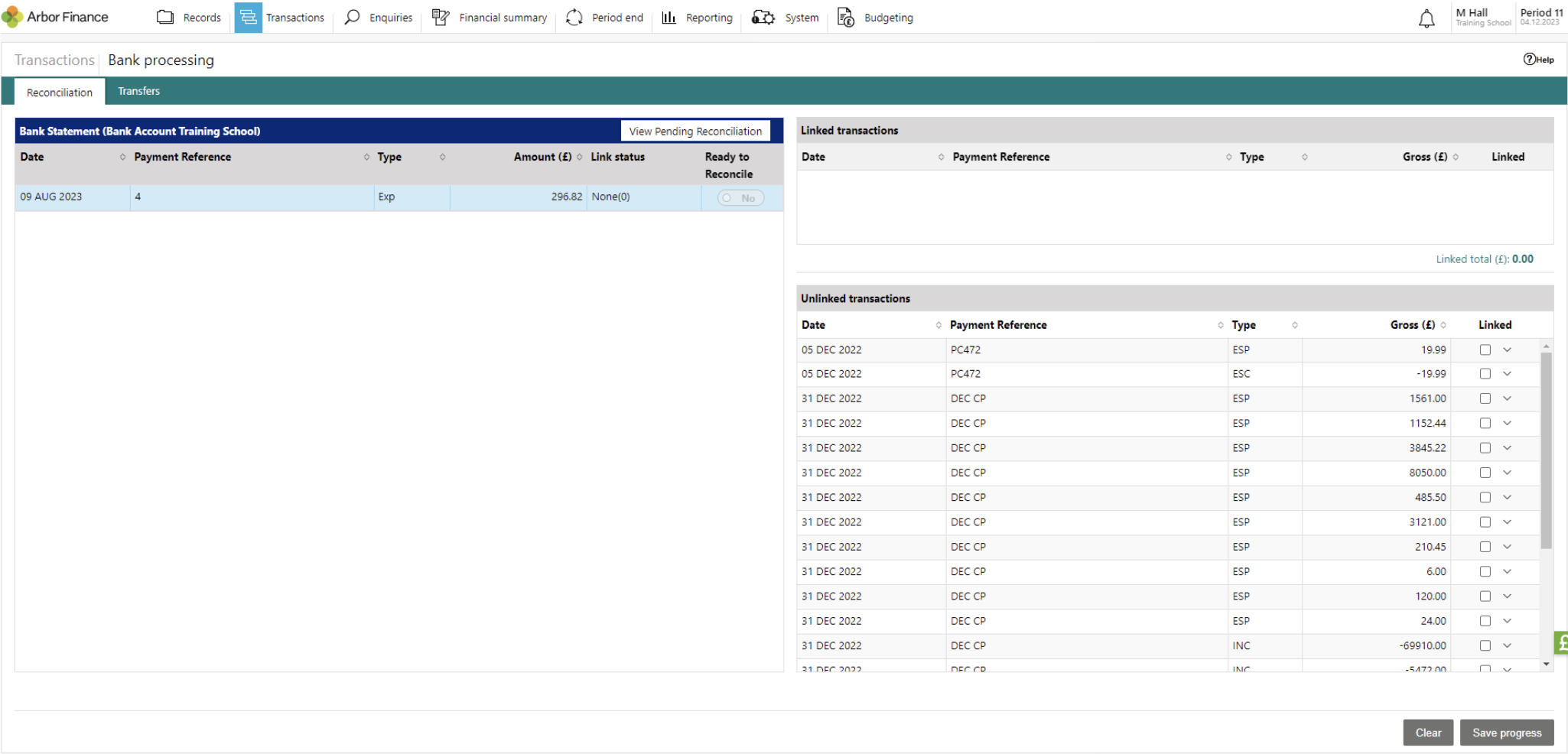Viewport: 1568px width, 754px height.
Task: Open notifications via the bell icon
Action: 1426,18
